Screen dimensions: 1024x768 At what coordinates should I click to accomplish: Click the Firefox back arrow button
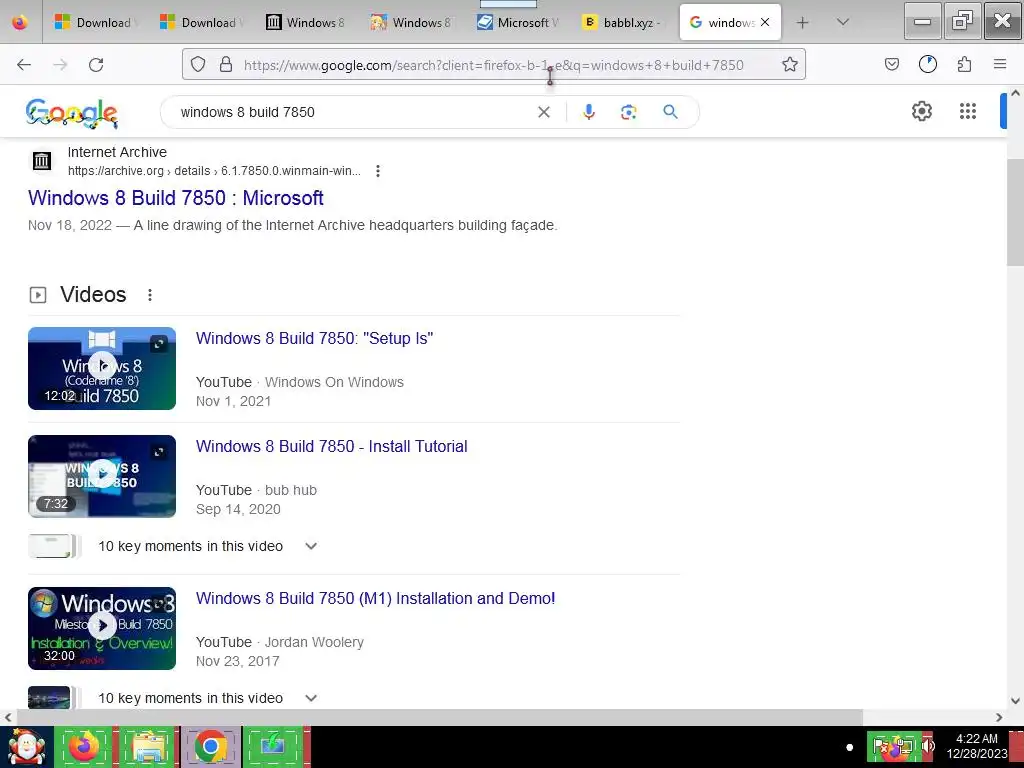24,65
